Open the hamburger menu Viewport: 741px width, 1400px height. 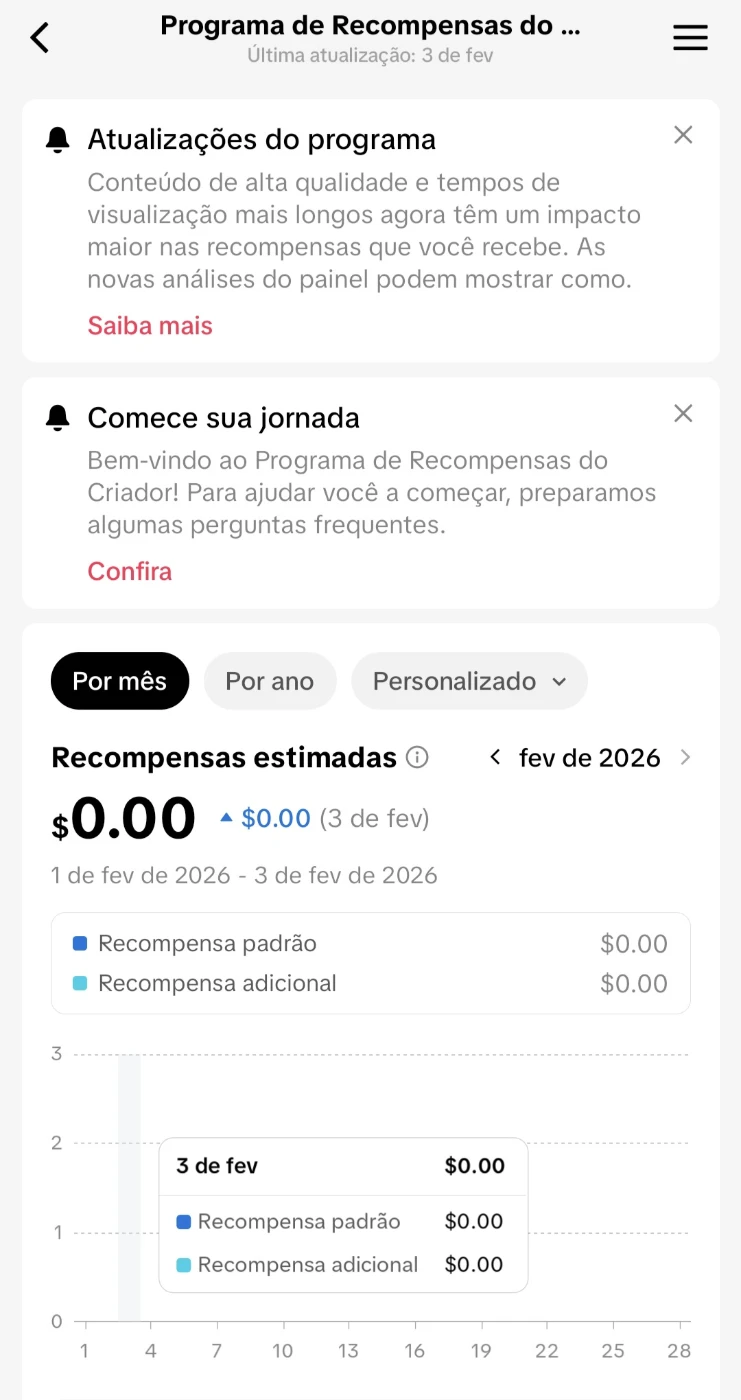coord(690,38)
